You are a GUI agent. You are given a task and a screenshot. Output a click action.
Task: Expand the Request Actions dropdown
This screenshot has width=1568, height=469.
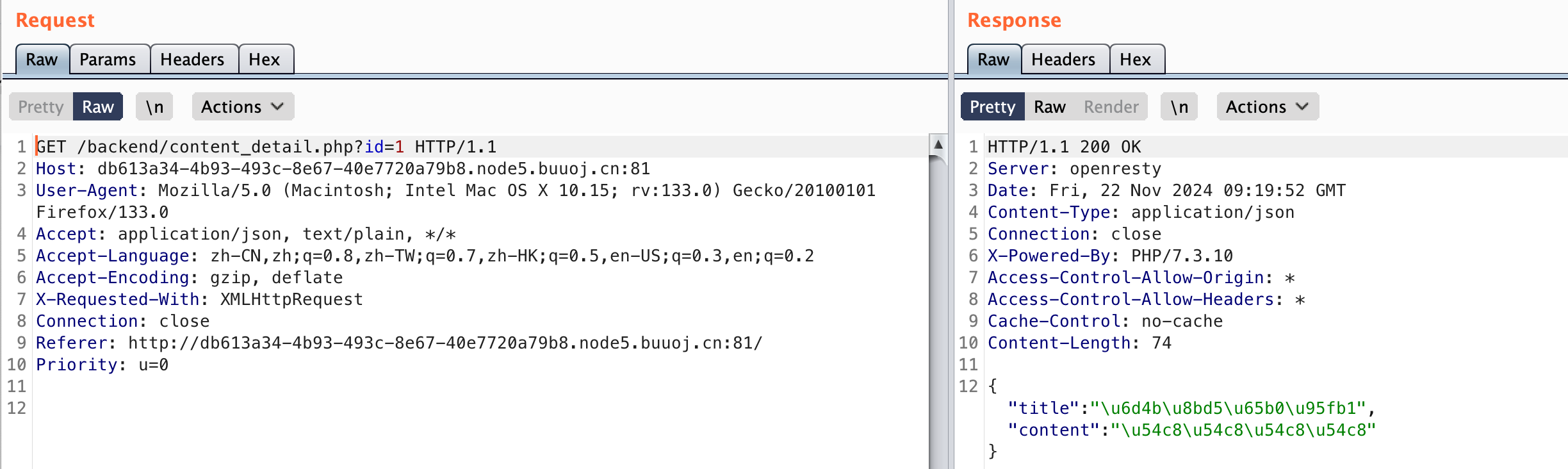243,107
